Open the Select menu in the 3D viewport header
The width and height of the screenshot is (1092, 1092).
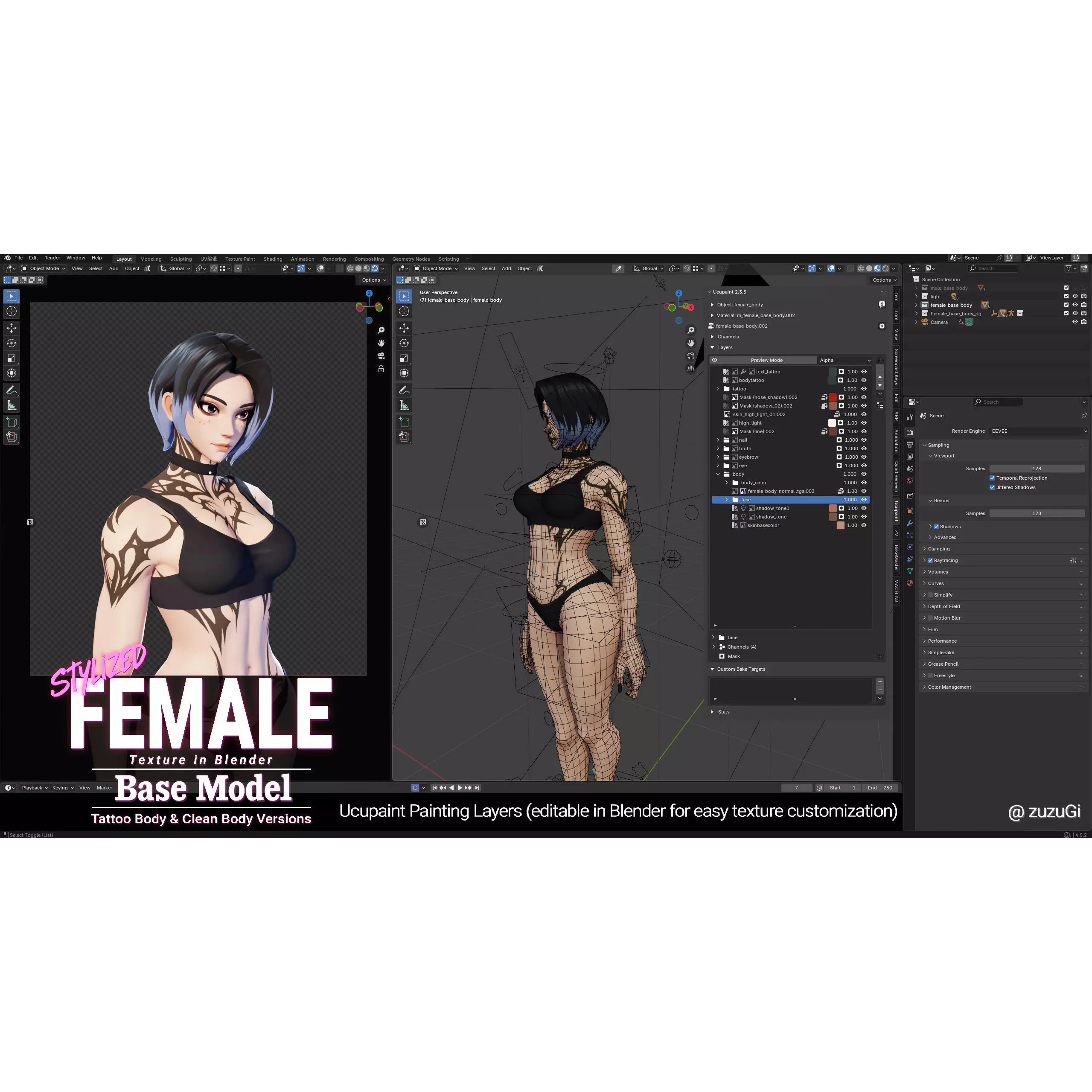(488, 268)
